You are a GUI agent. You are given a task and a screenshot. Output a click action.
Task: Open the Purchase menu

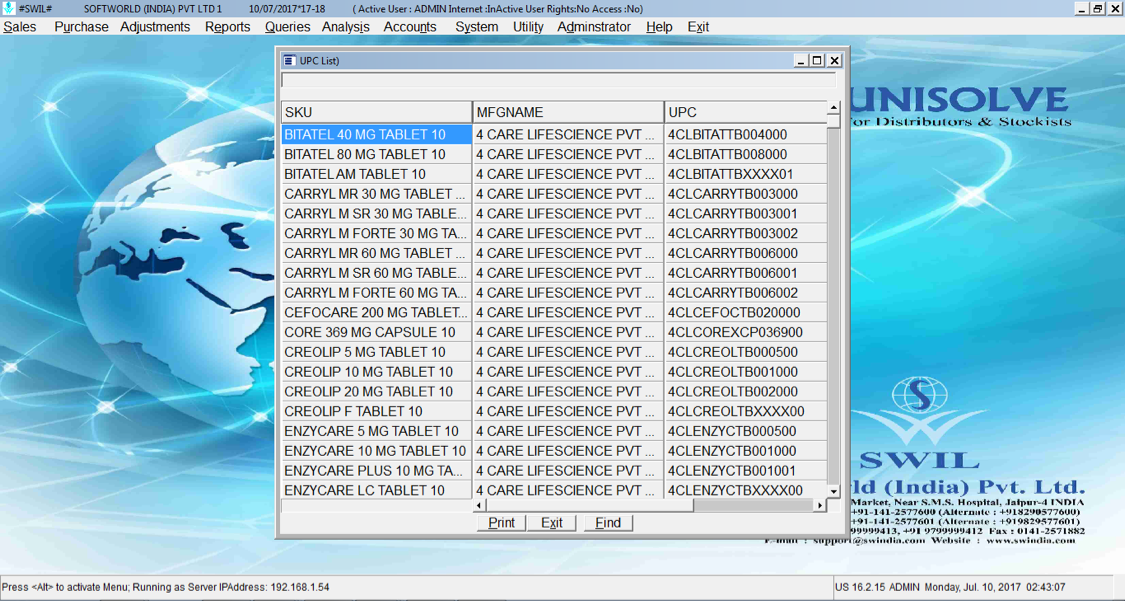click(81, 27)
